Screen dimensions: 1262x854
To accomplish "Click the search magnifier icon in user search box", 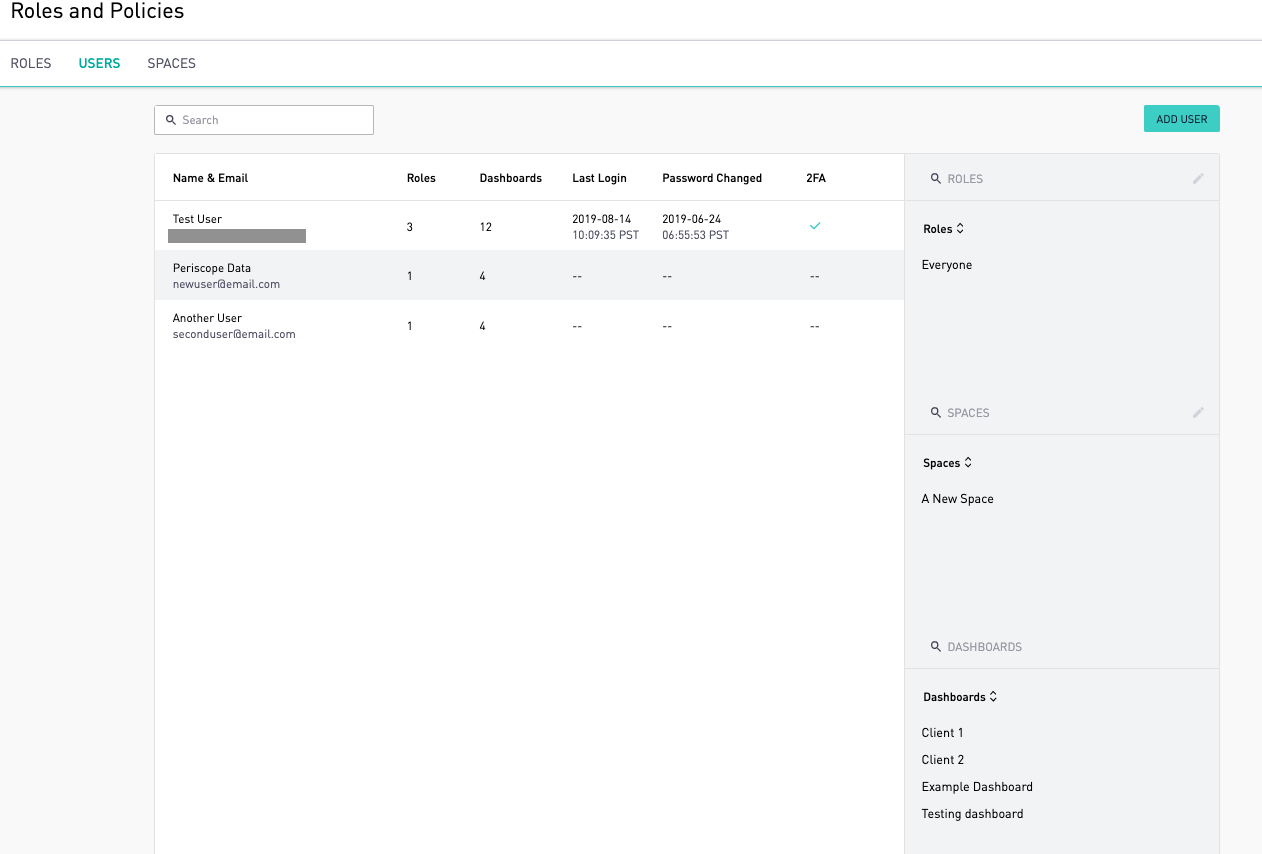I will click(x=171, y=120).
